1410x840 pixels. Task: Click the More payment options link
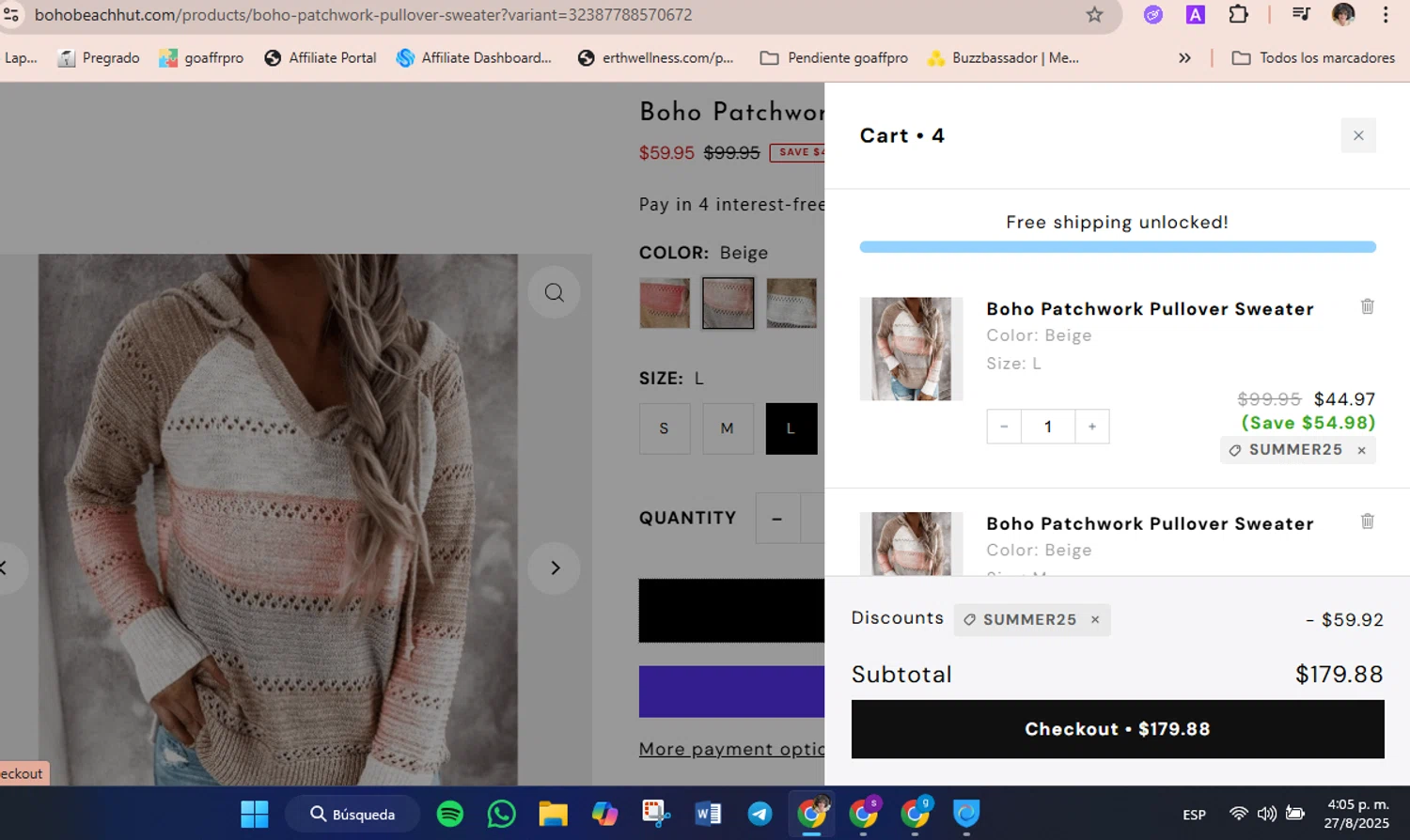[731, 749]
